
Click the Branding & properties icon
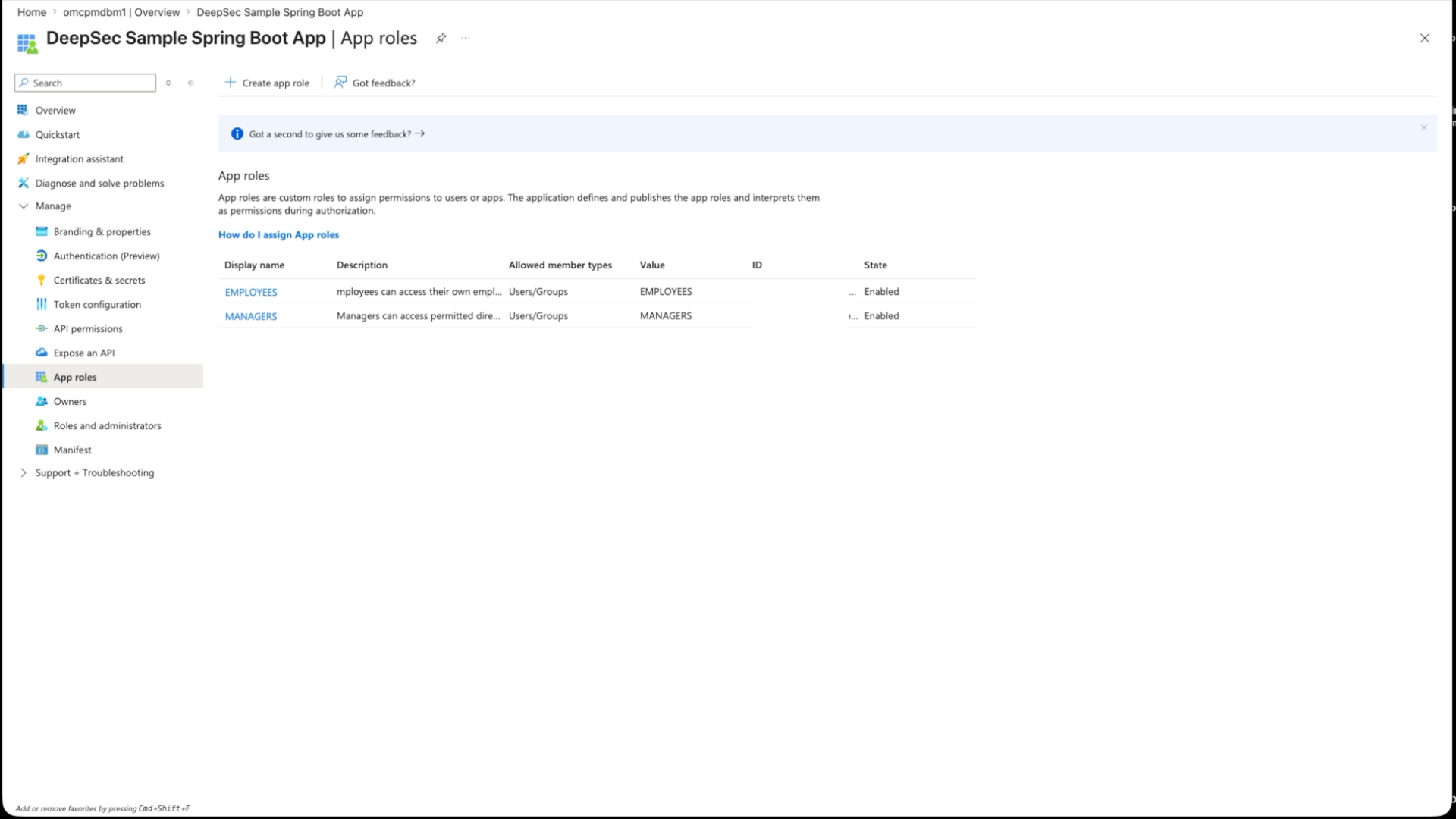pyautogui.click(x=42, y=231)
